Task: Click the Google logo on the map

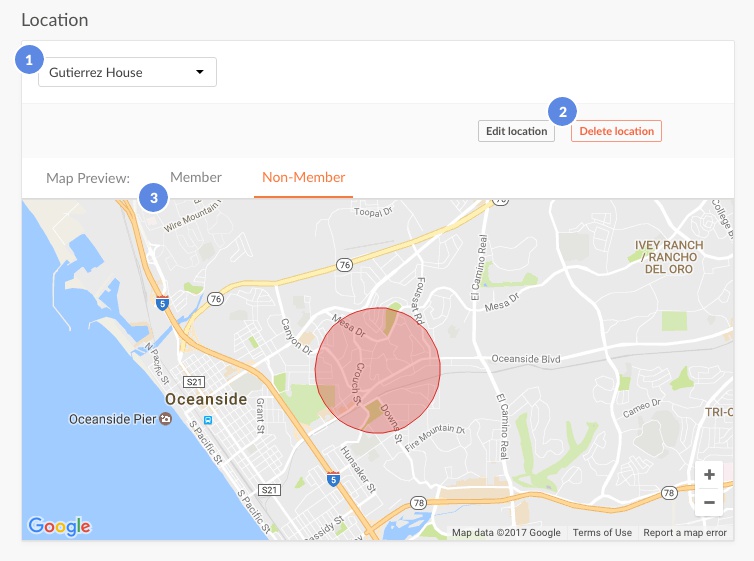Action: [x=59, y=526]
